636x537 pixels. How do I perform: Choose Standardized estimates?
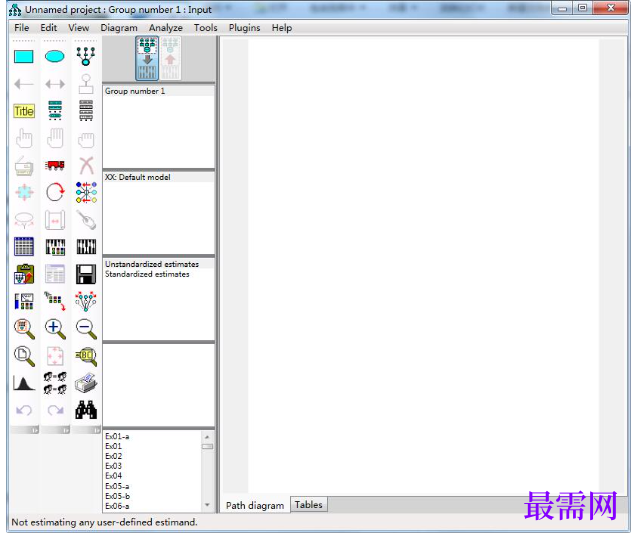pyautogui.click(x=159, y=274)
